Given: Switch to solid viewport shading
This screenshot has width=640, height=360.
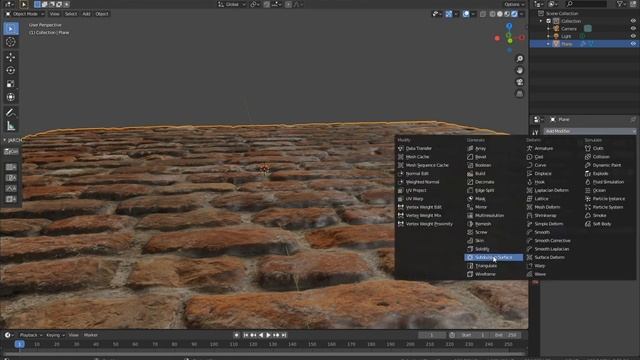Looking at the screenshot, I should 500,14.
